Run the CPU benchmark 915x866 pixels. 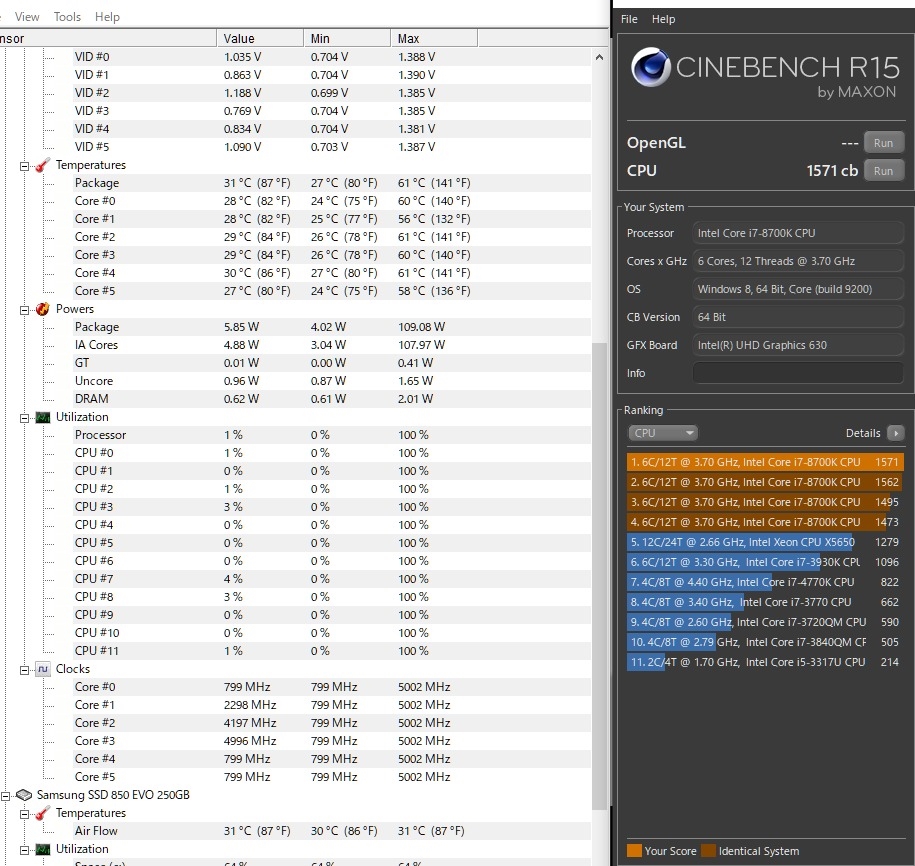883,171
